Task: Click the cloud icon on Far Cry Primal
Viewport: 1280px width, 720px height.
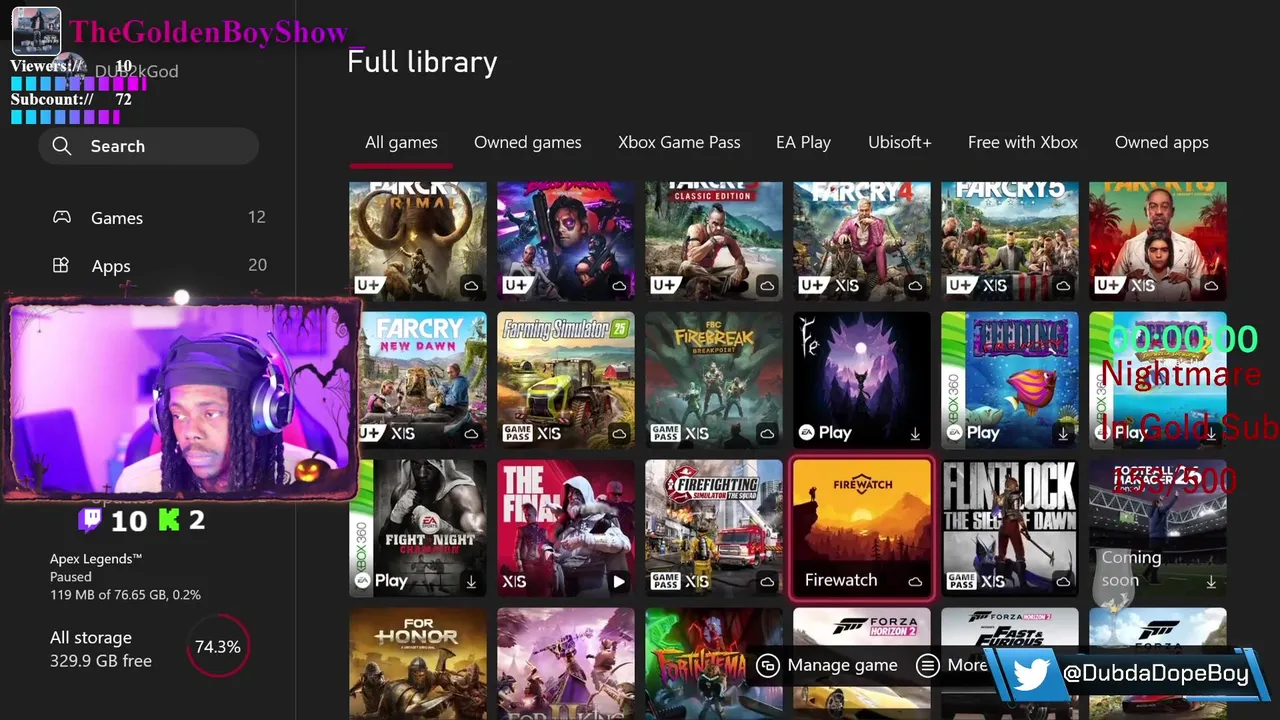Action: pos(471,285)
